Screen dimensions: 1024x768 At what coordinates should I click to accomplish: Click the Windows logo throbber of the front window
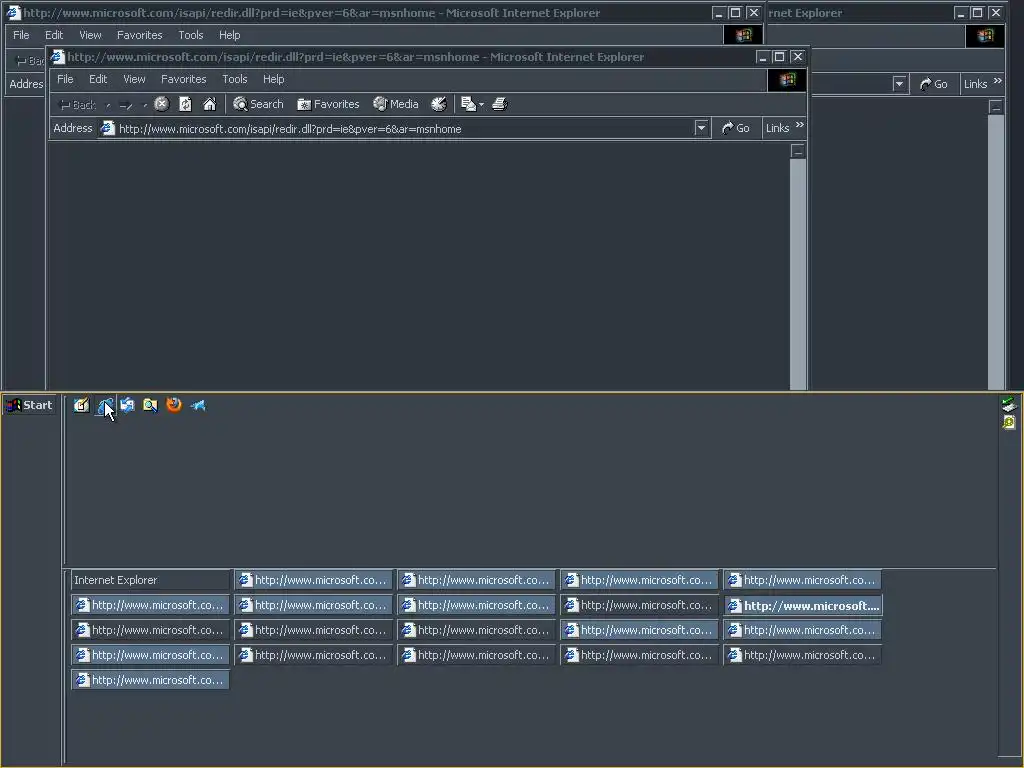[788, 80]
